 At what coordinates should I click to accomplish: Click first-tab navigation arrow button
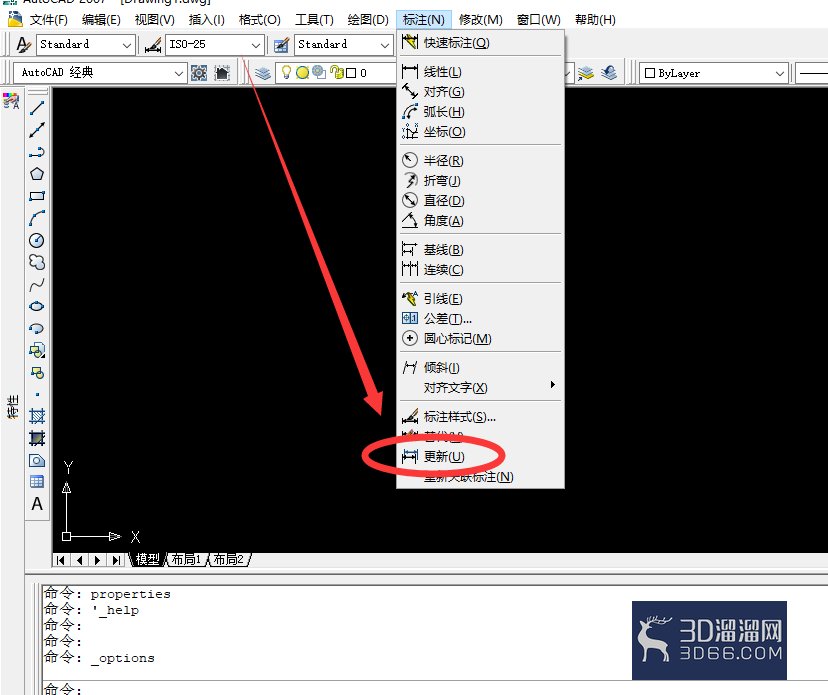pos(61,560)
